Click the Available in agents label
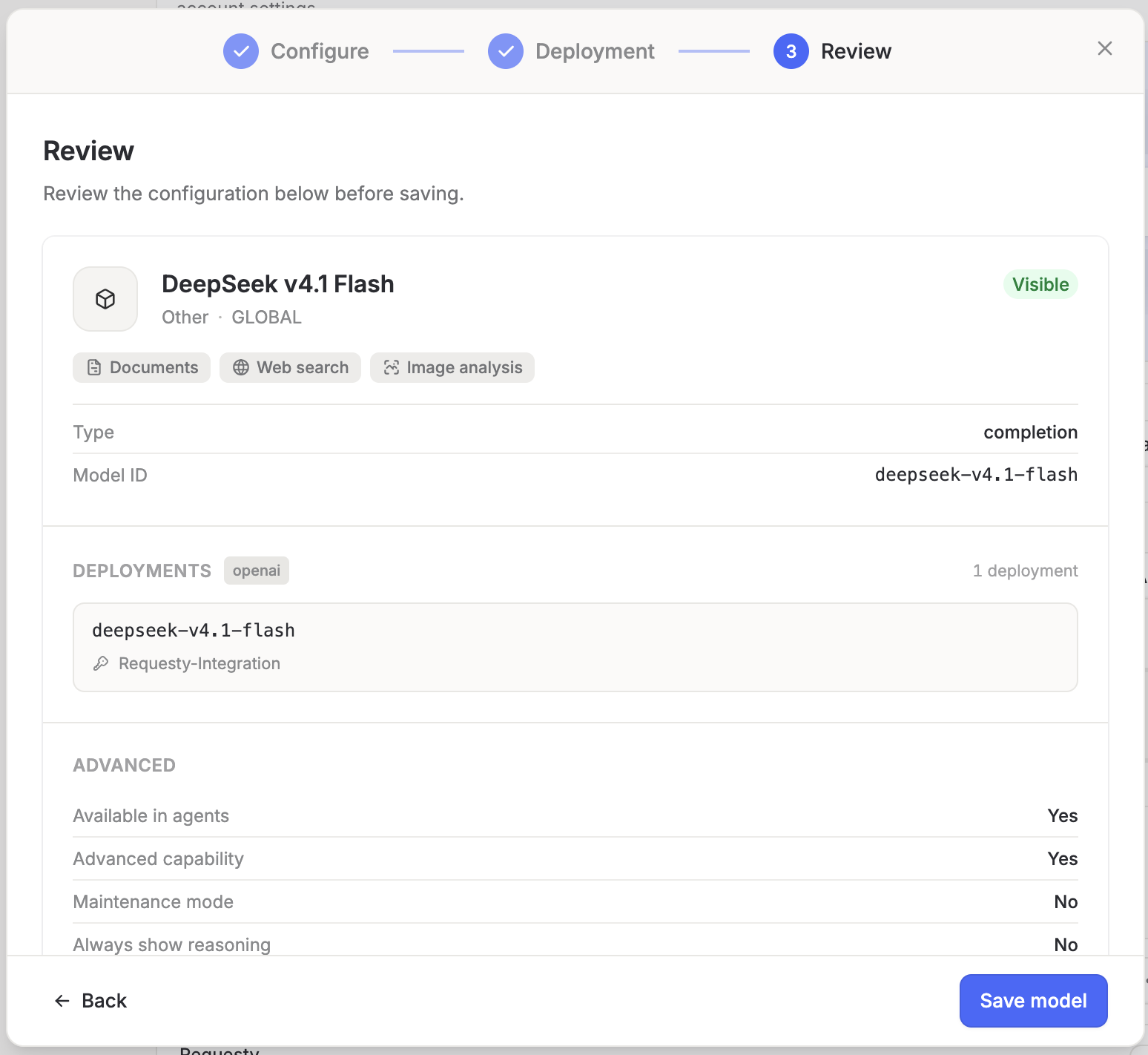Viewport: 1148px width, 1055px height. coord(151,816)
